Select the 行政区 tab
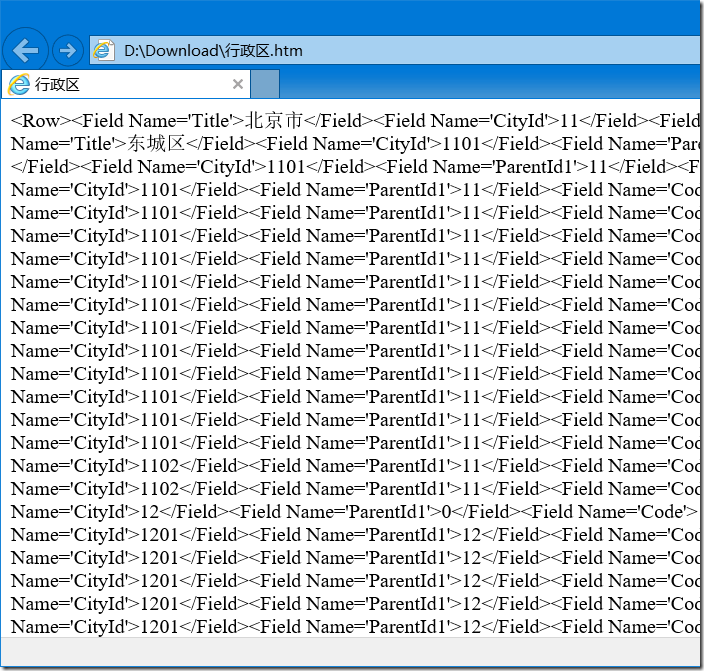Viewport: 704px width, 671px height. (126, 84)
